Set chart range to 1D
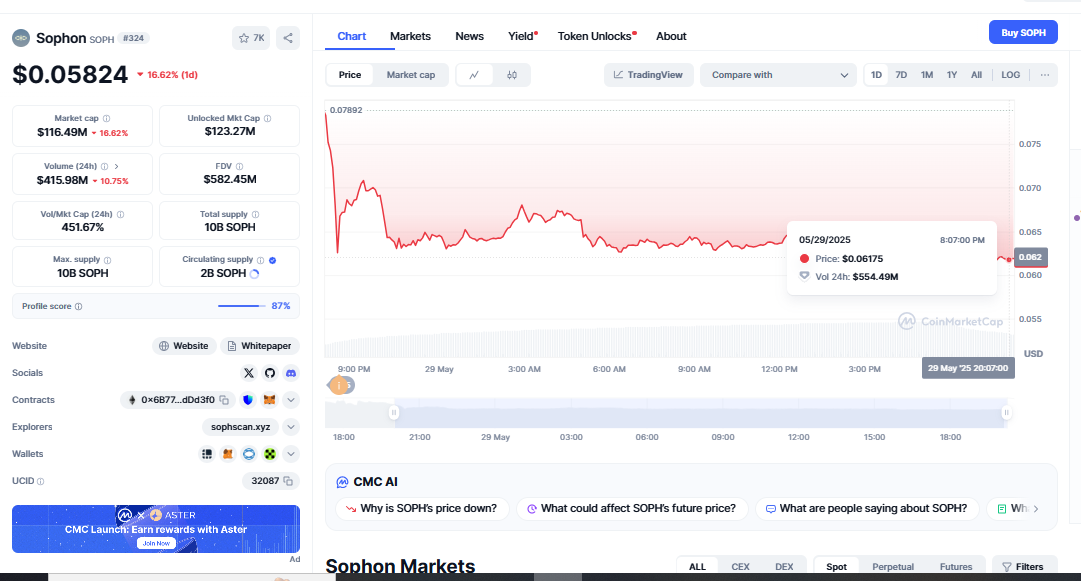1081x581 pixels. 876,74
